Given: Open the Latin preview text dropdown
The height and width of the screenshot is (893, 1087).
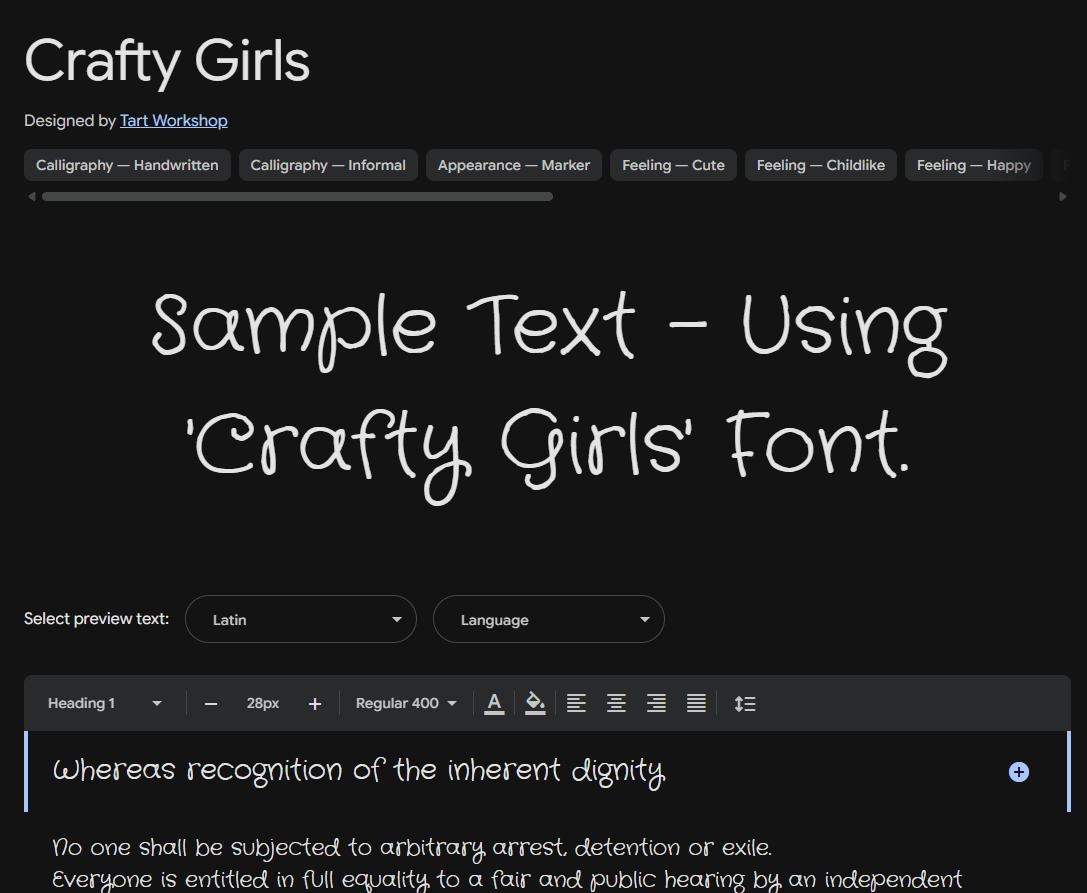Looking at the screenshot, I should [301, 619].
